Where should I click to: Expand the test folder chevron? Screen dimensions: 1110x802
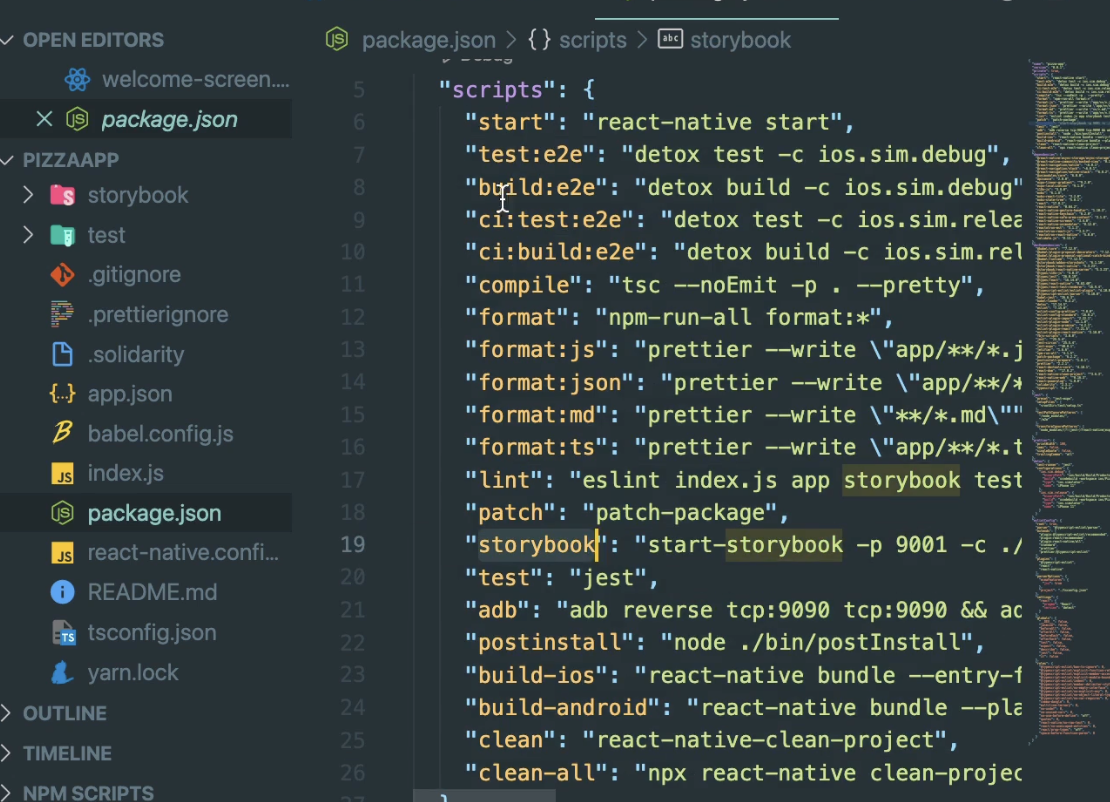pos(28,234)
